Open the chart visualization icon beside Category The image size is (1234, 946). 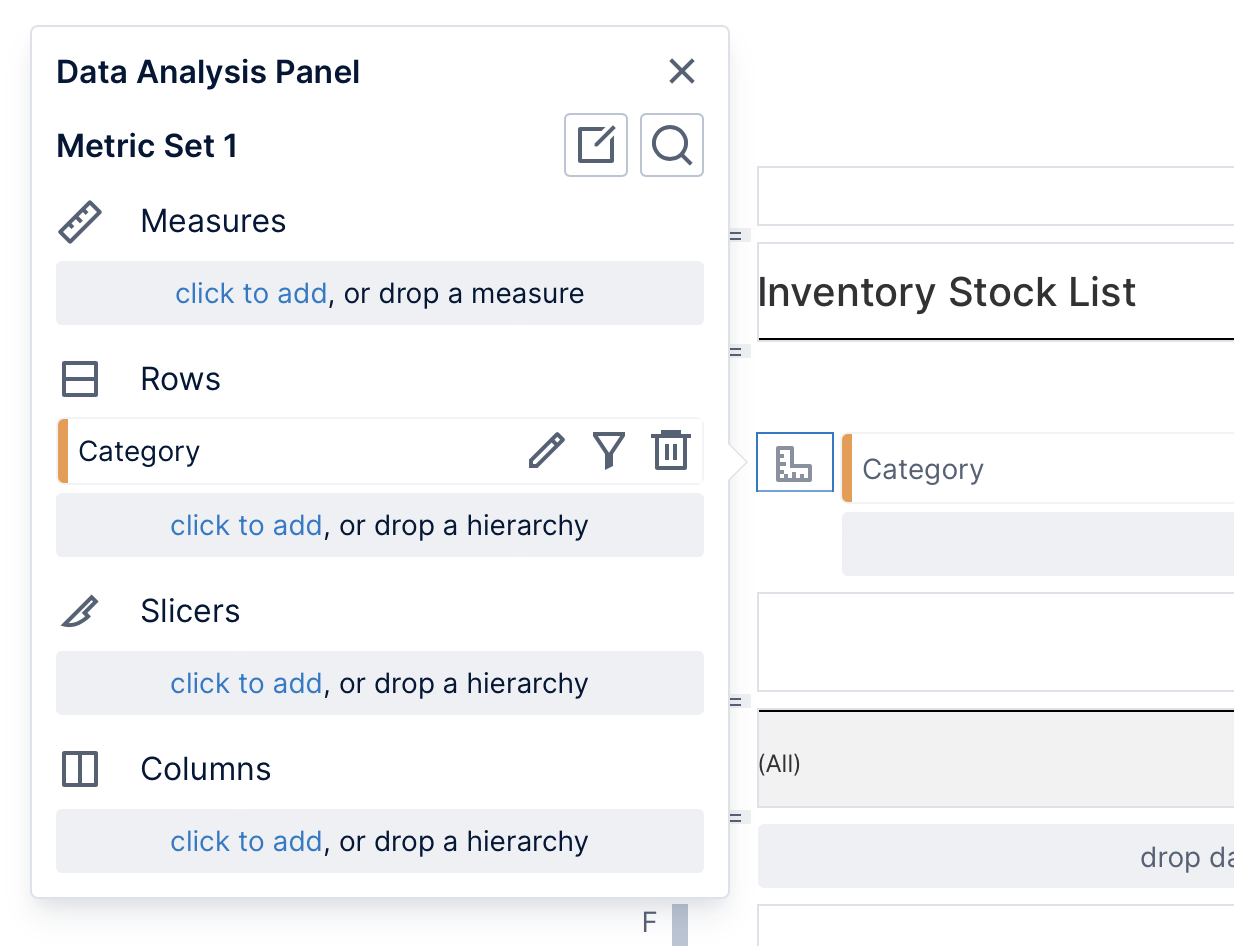click(x=794, y=462)
